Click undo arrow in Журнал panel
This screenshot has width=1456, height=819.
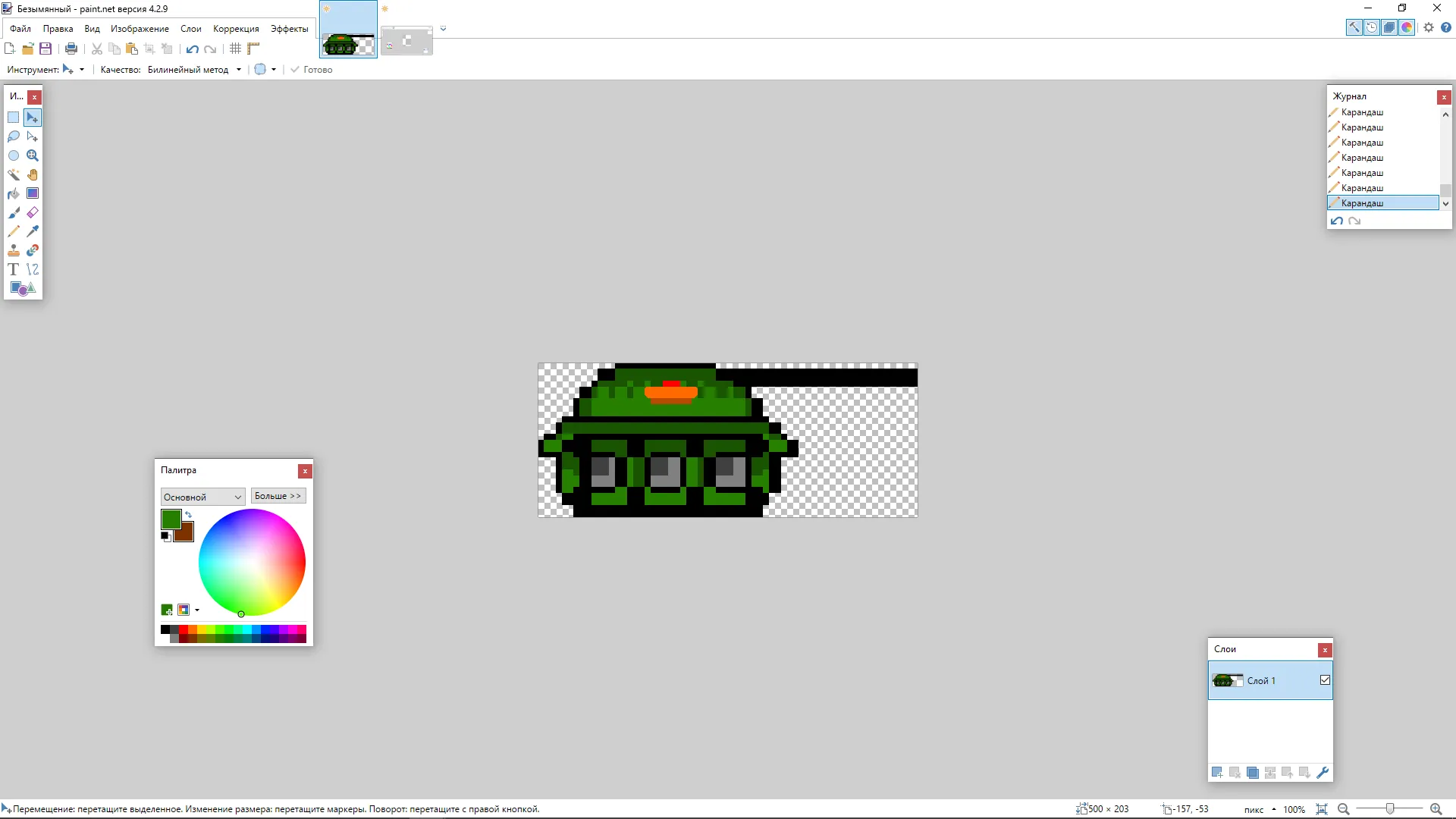click(1337, 221)
